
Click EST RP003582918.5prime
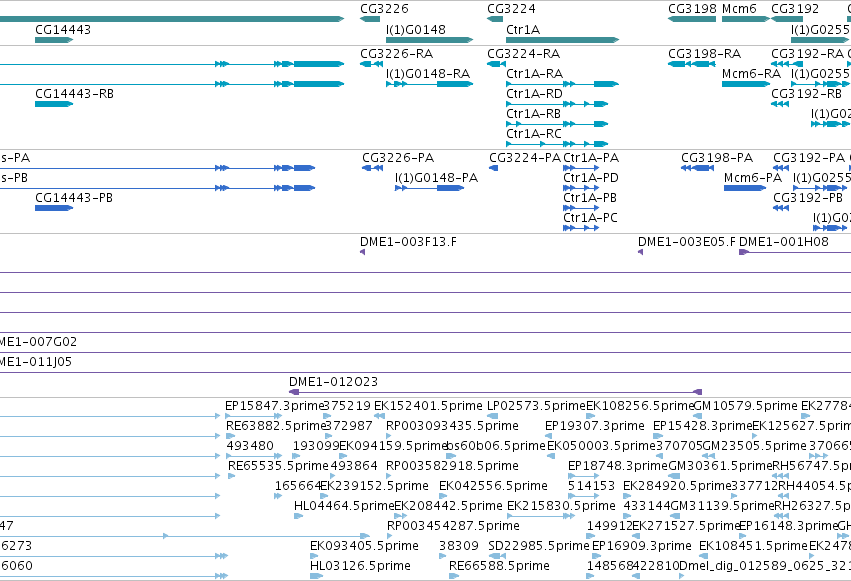[389, 476]
